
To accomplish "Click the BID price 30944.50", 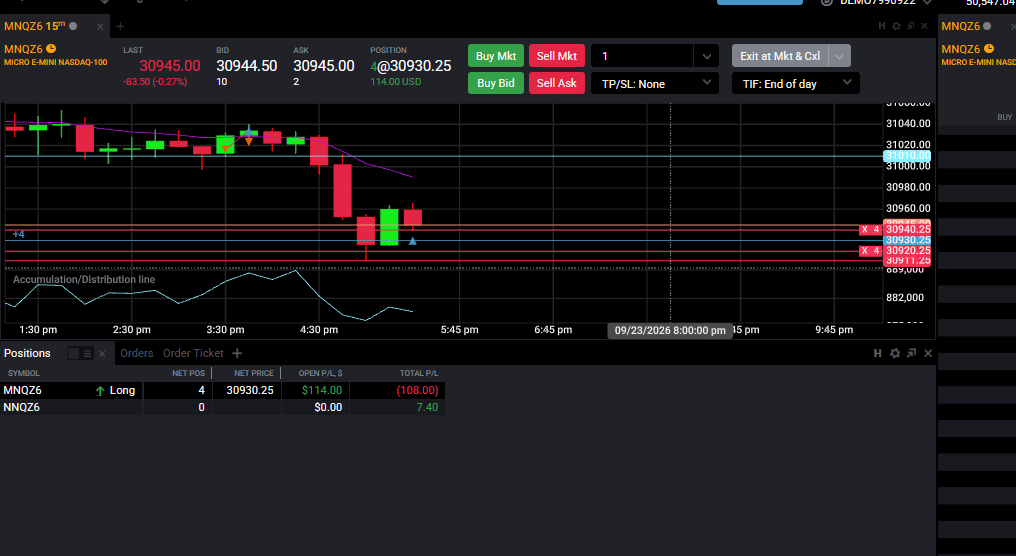I will coord(246,66).
